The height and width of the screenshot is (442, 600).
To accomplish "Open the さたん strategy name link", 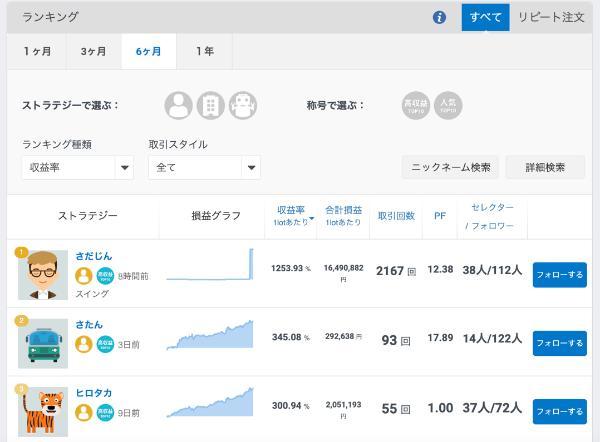I will tap(89, 325).
